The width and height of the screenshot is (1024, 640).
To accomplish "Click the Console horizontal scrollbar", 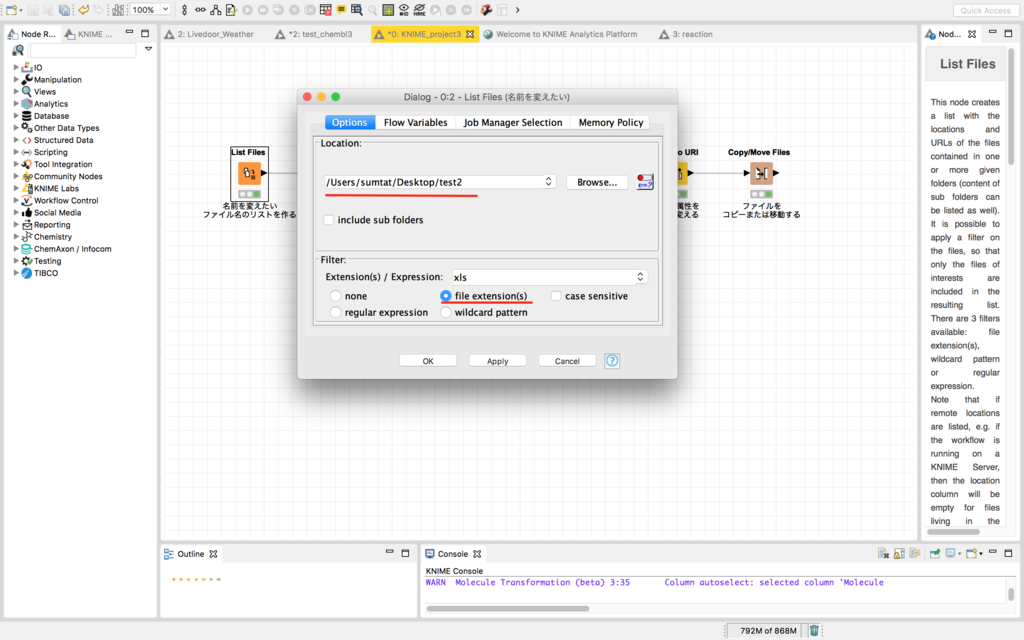I will [507, 609].
